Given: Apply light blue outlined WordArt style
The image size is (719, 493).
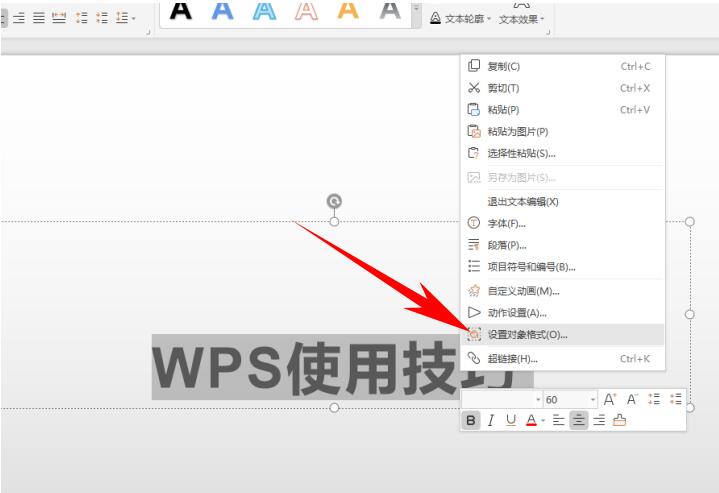Looking at the screenshot, I should (265, 11).
